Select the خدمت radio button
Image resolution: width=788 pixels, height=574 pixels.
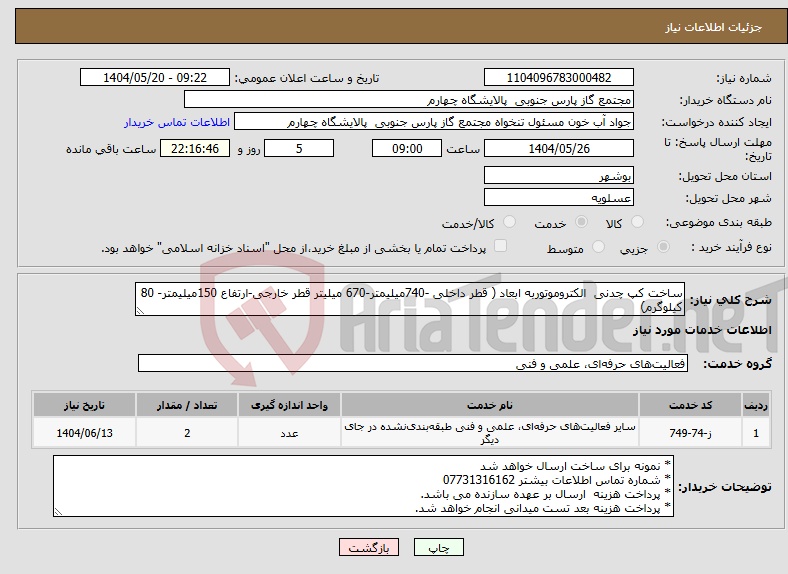(x=581, y=222)
